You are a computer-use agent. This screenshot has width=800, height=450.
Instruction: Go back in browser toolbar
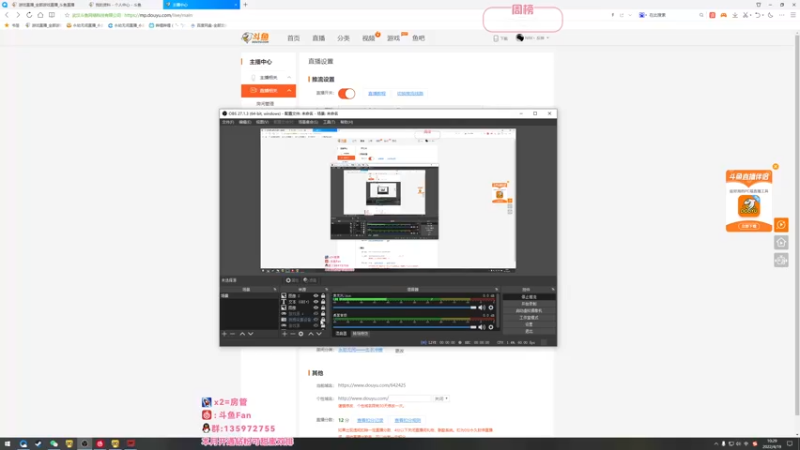[7, 15]
